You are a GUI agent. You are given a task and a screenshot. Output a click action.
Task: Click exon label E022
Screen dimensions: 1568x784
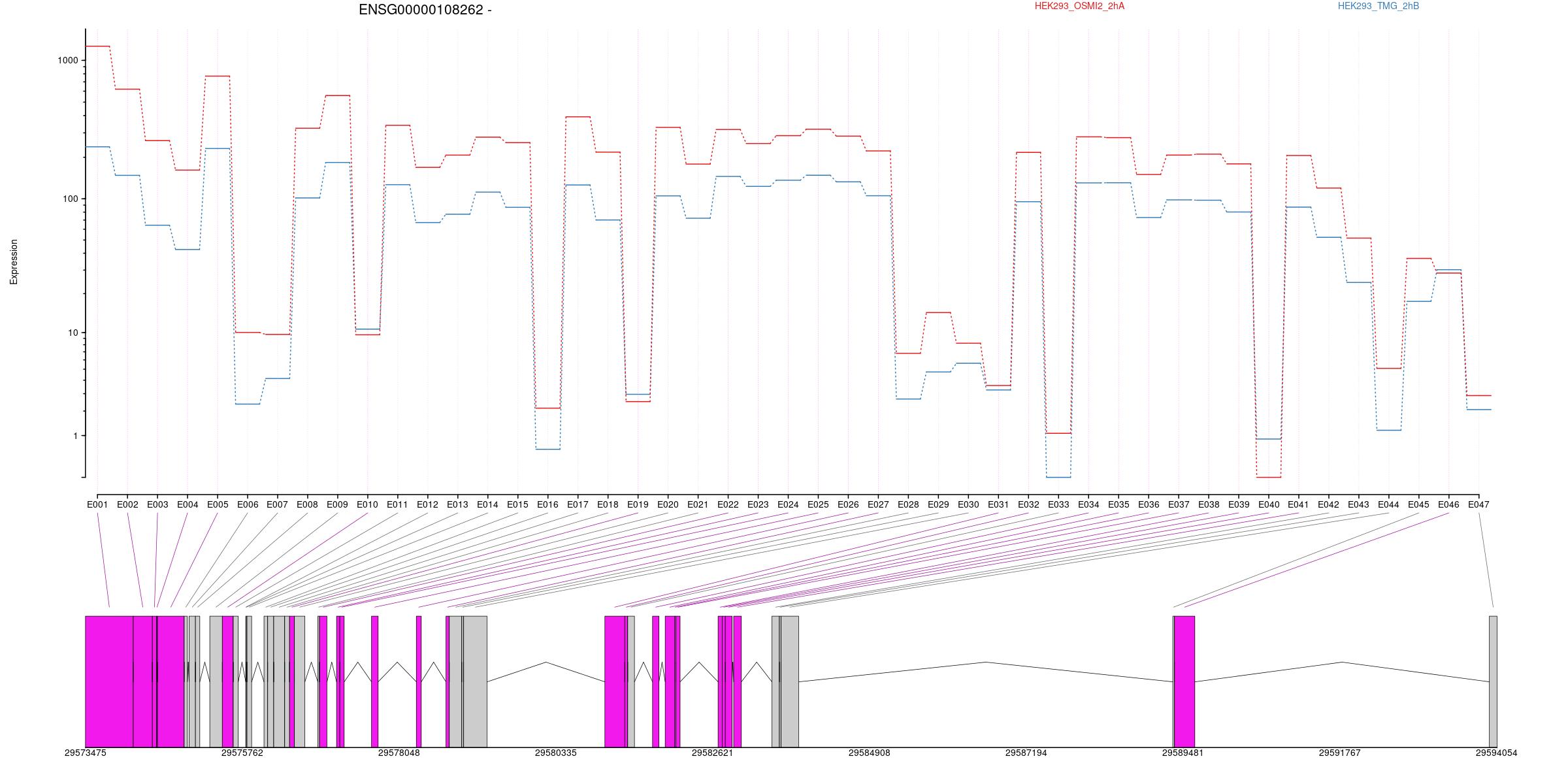[x=728, y=504]
